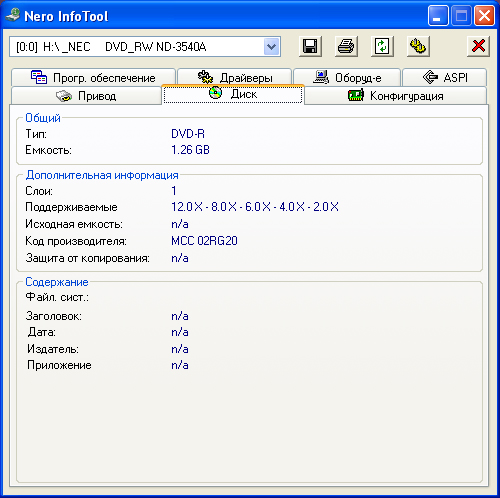Switch to the Прогр. обеспечение tab
500x498 pixels.
point(93,77)
